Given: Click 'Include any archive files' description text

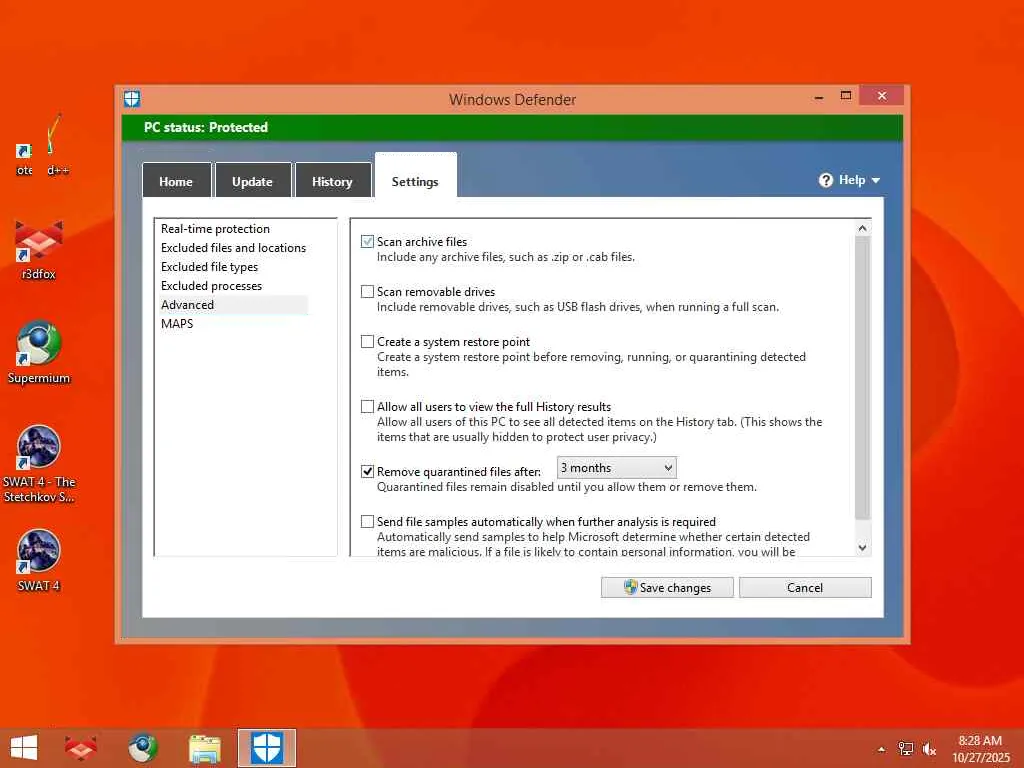Looking at the screenshot, I should pos(505,257).
